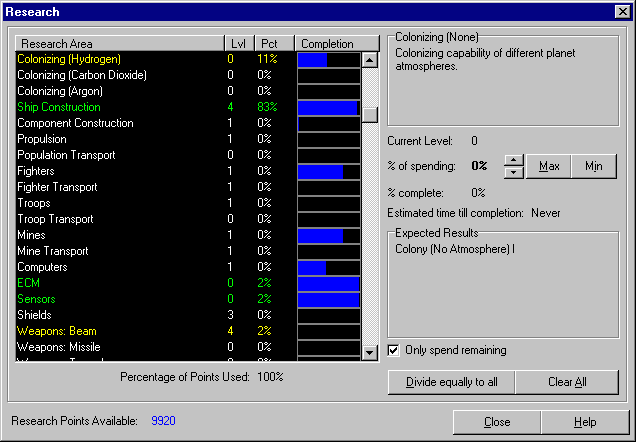The height and width of the screenshot is (442, 636).
Task: Select Population Transport research area
Action: pos(189,155)
